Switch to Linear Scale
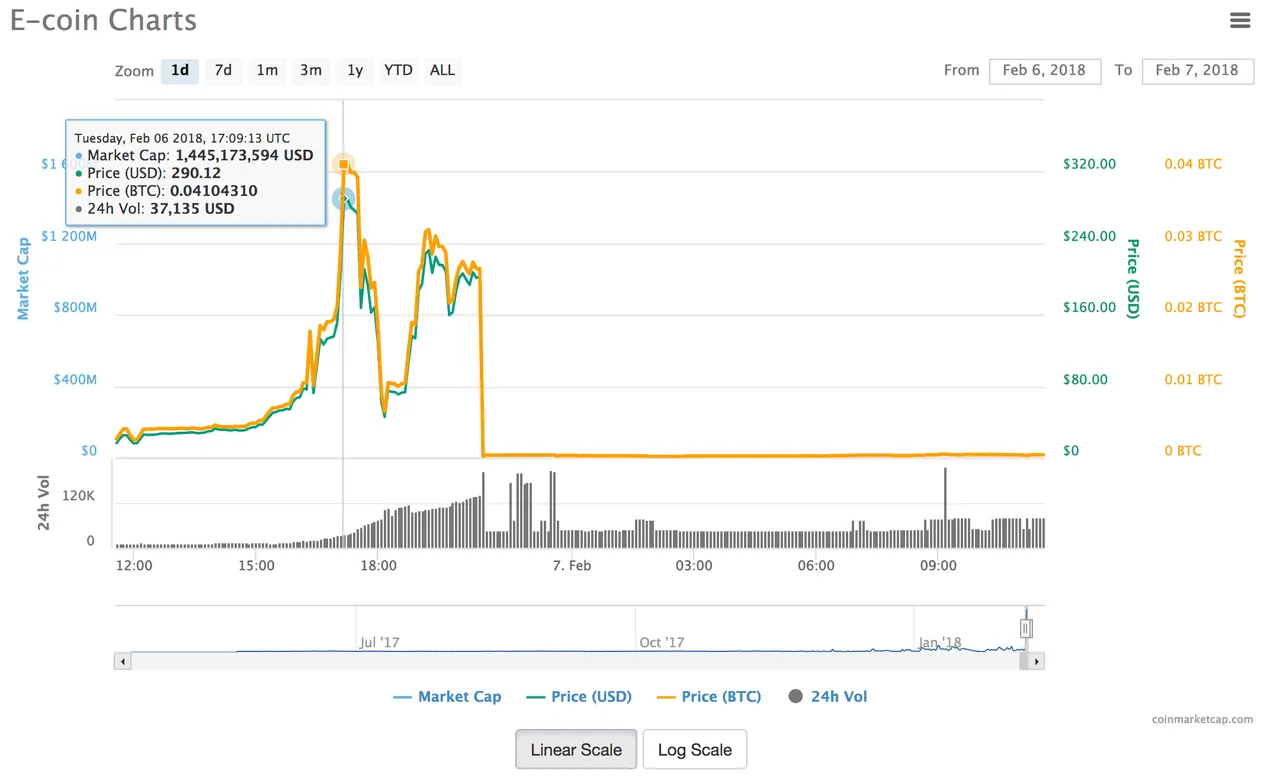 click(576, 749)
